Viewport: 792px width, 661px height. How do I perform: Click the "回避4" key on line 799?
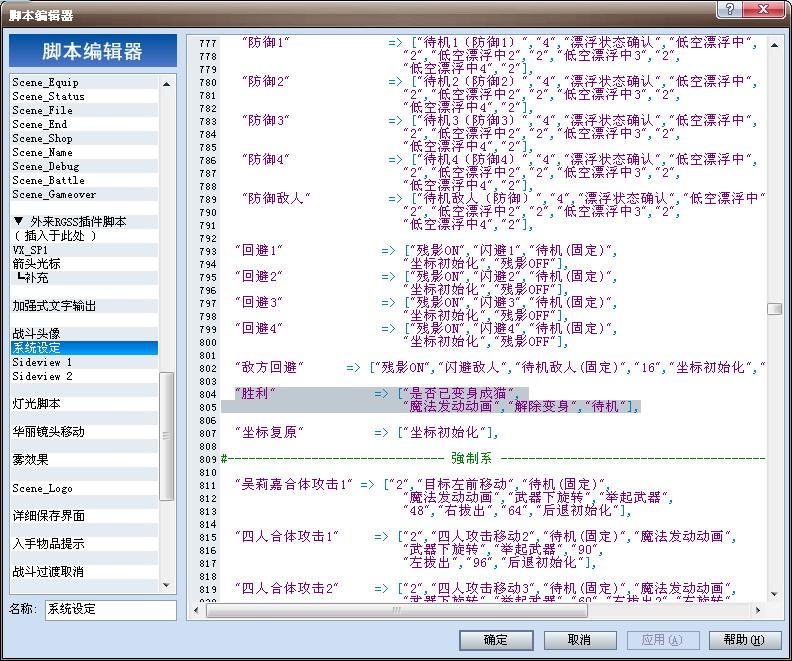[259, 328]
